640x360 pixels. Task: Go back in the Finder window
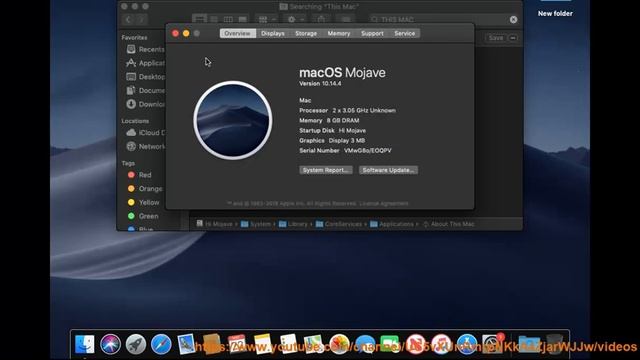point(128,19)
